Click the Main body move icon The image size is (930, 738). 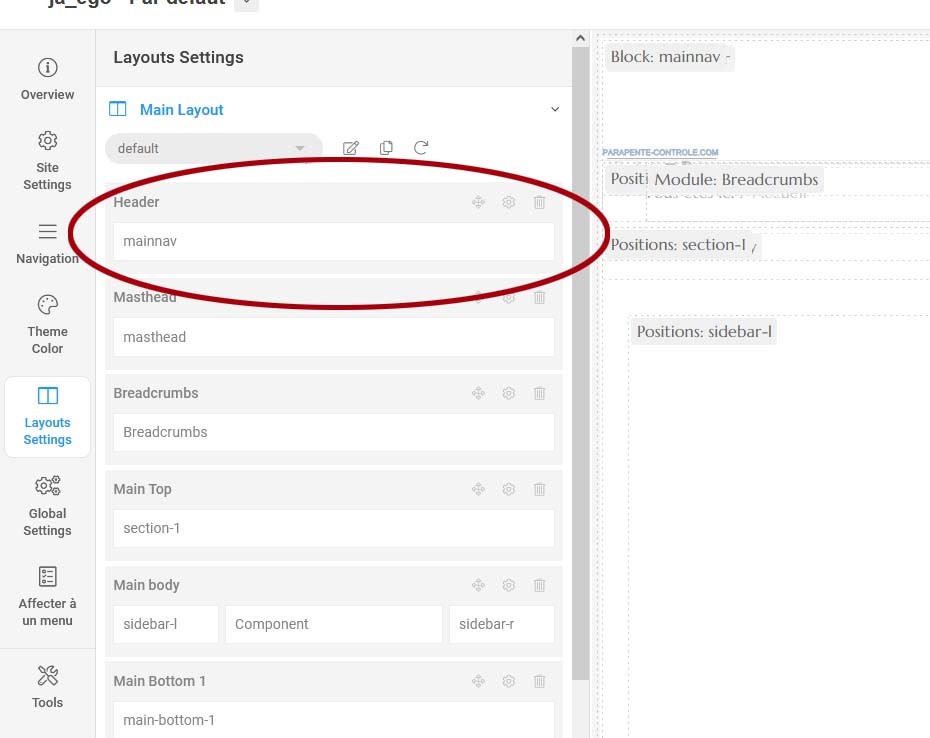(478, 586)
